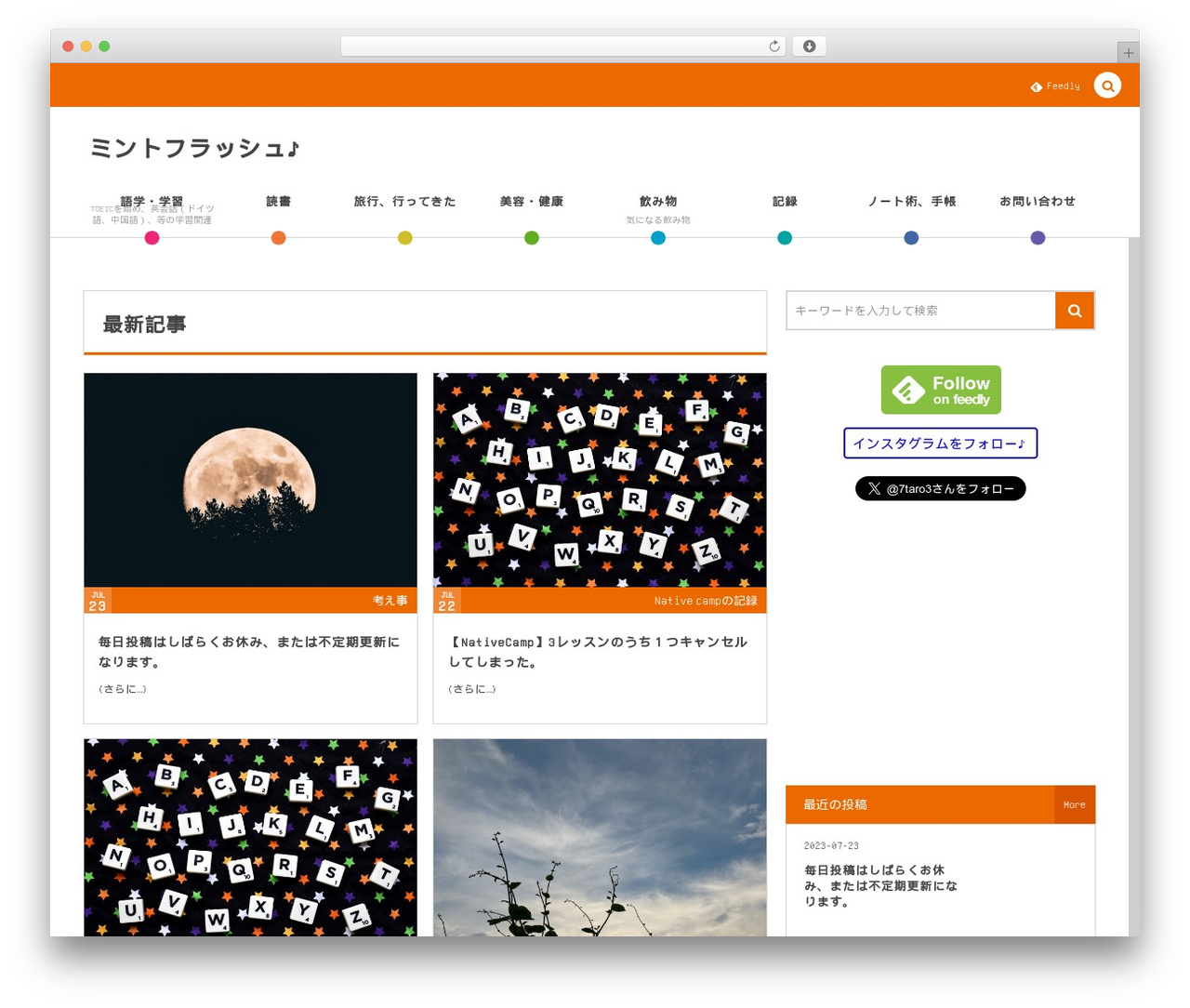Select the 記録 menu item

tap(785, 201)
